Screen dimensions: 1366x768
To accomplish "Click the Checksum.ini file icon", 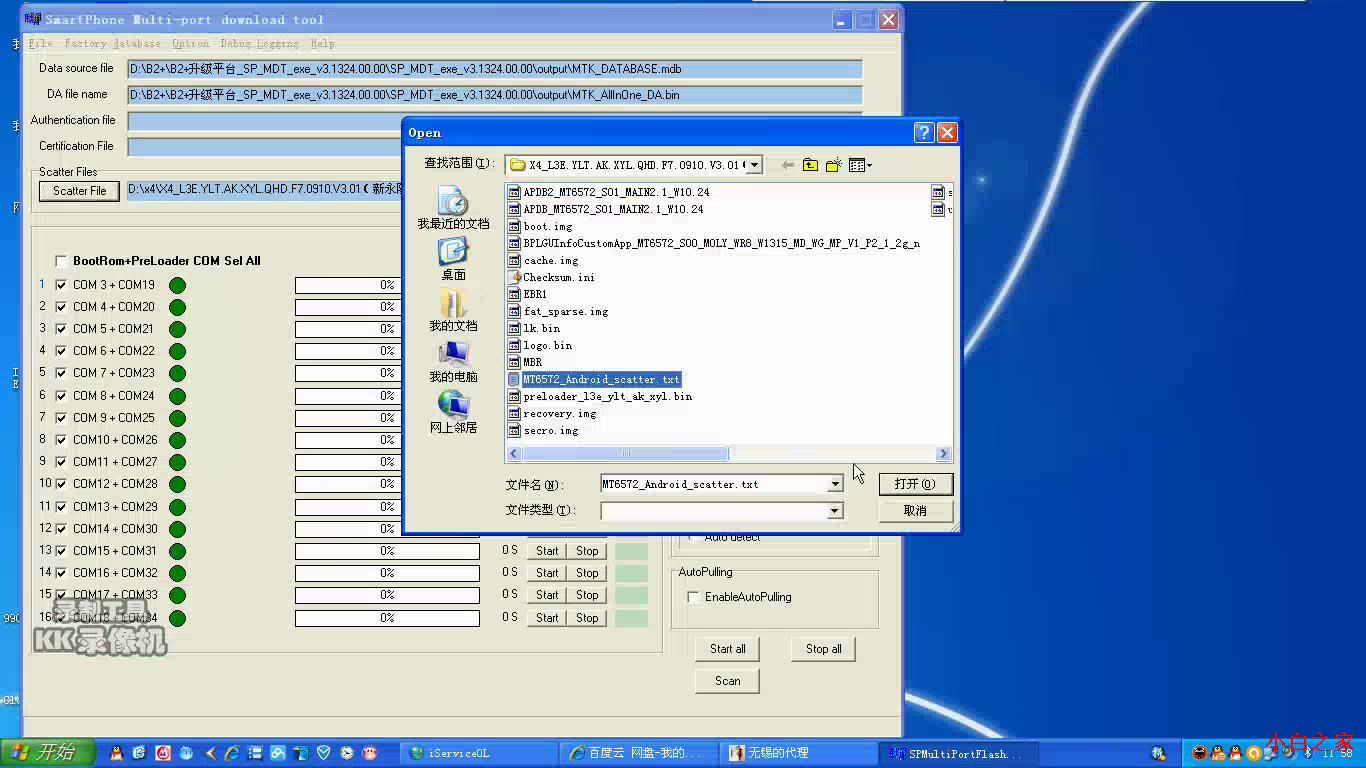I will [x=514, y=277].
